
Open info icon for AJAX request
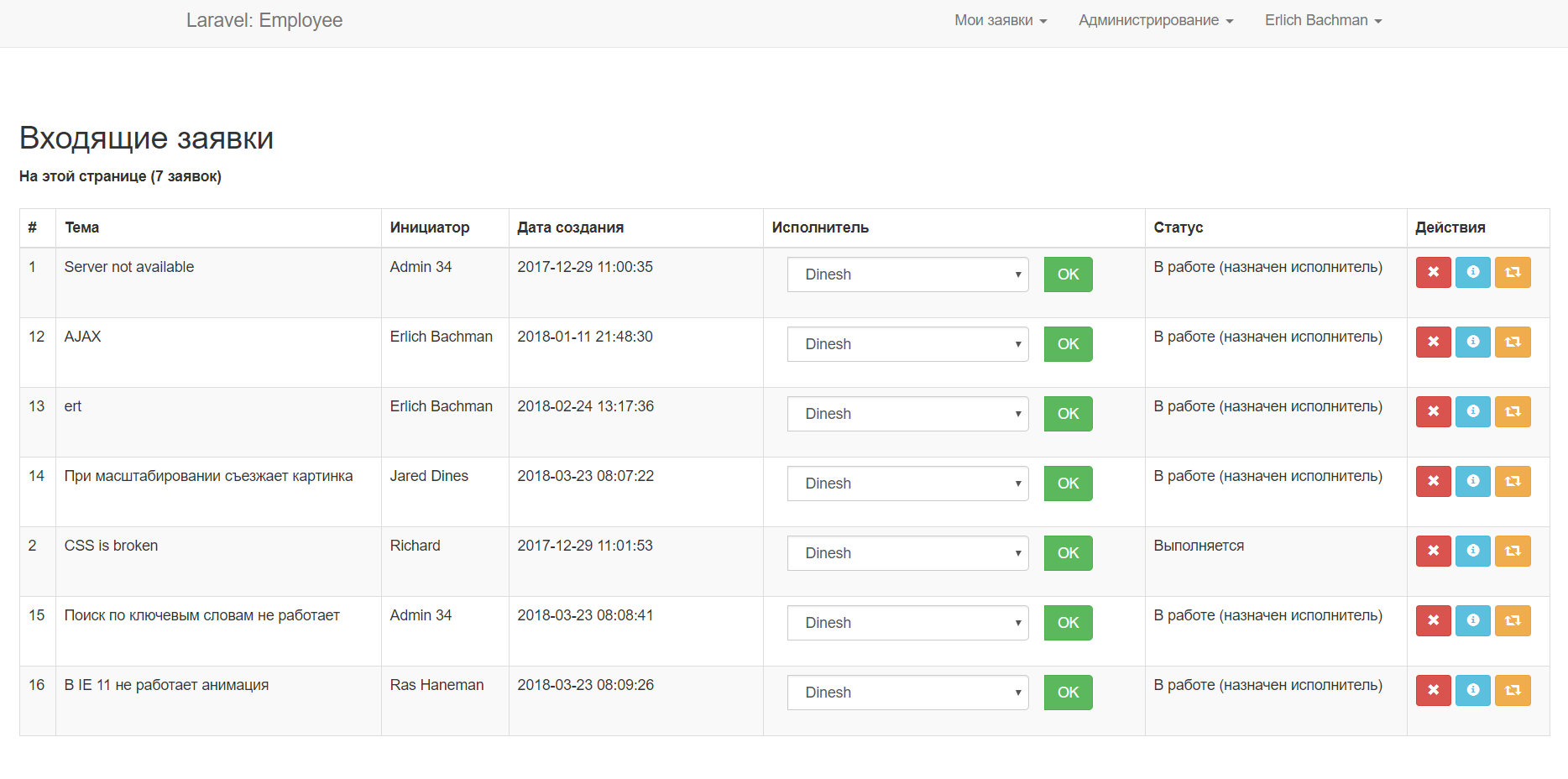tap(1472, 342)
